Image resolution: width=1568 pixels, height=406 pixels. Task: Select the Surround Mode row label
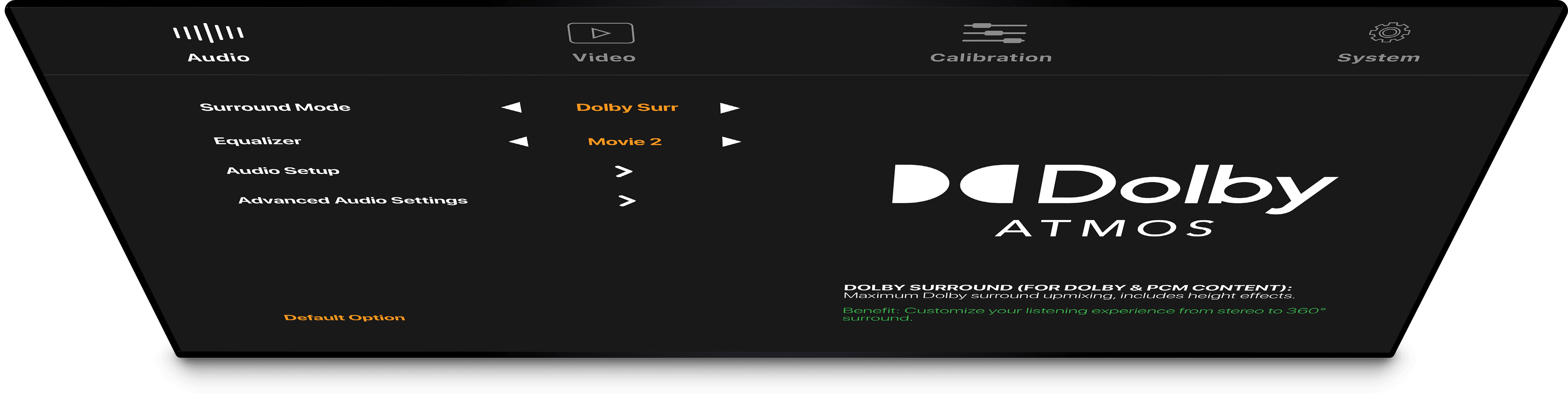coord(275,107)
